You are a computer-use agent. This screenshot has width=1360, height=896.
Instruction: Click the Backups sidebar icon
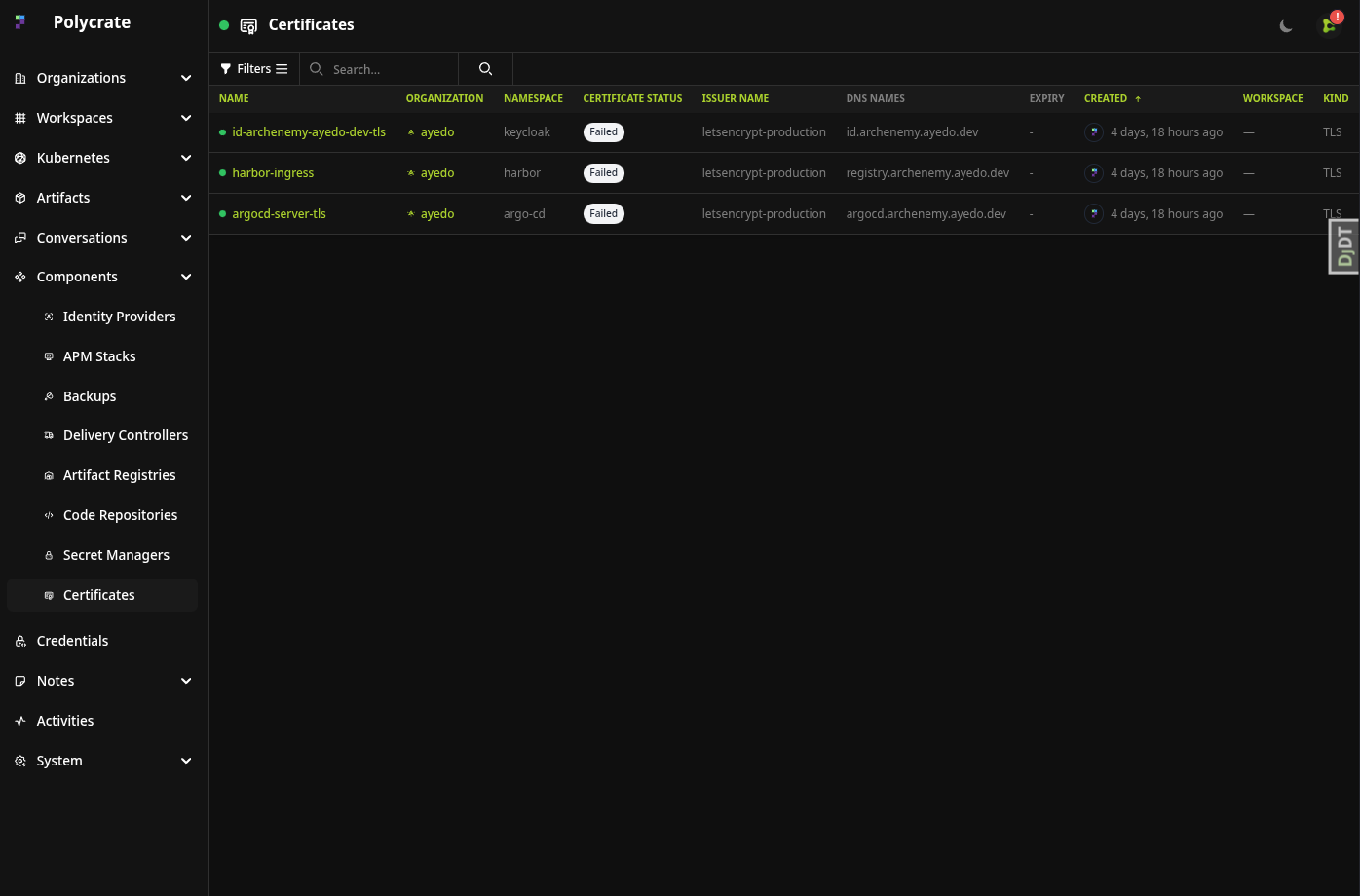pos(49,396)
